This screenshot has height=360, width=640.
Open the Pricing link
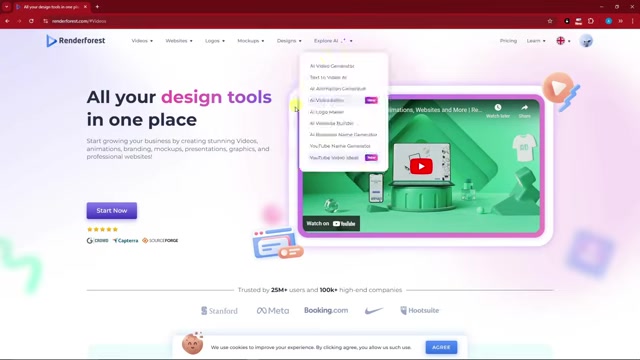(508, 41)
